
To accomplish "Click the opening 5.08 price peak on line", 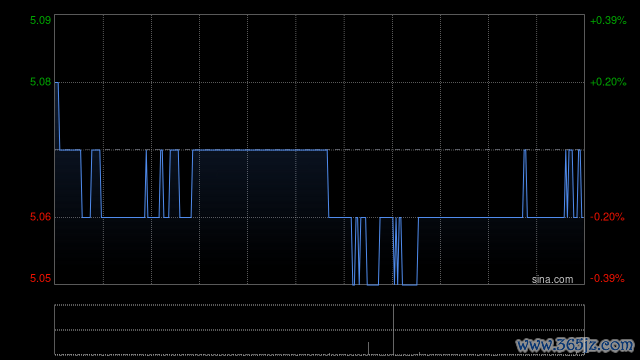I will (57, 83).
